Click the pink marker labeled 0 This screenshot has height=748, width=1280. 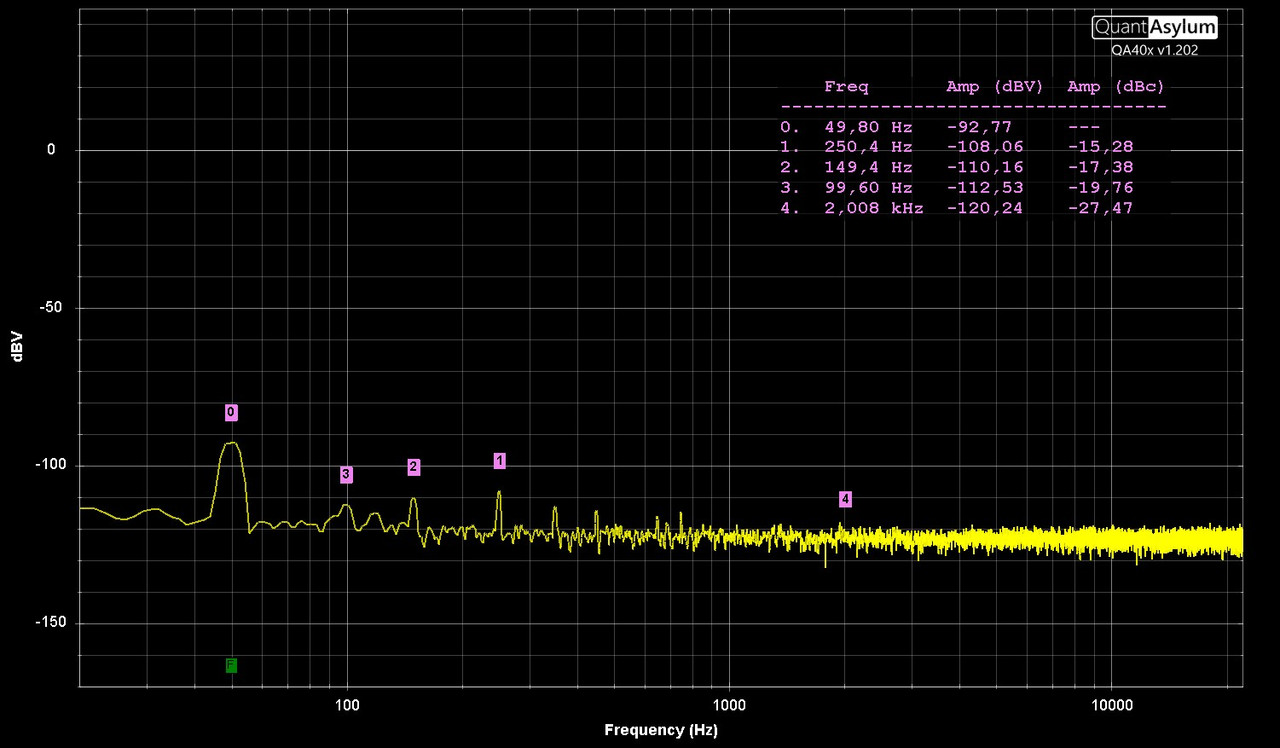point(231,412)
